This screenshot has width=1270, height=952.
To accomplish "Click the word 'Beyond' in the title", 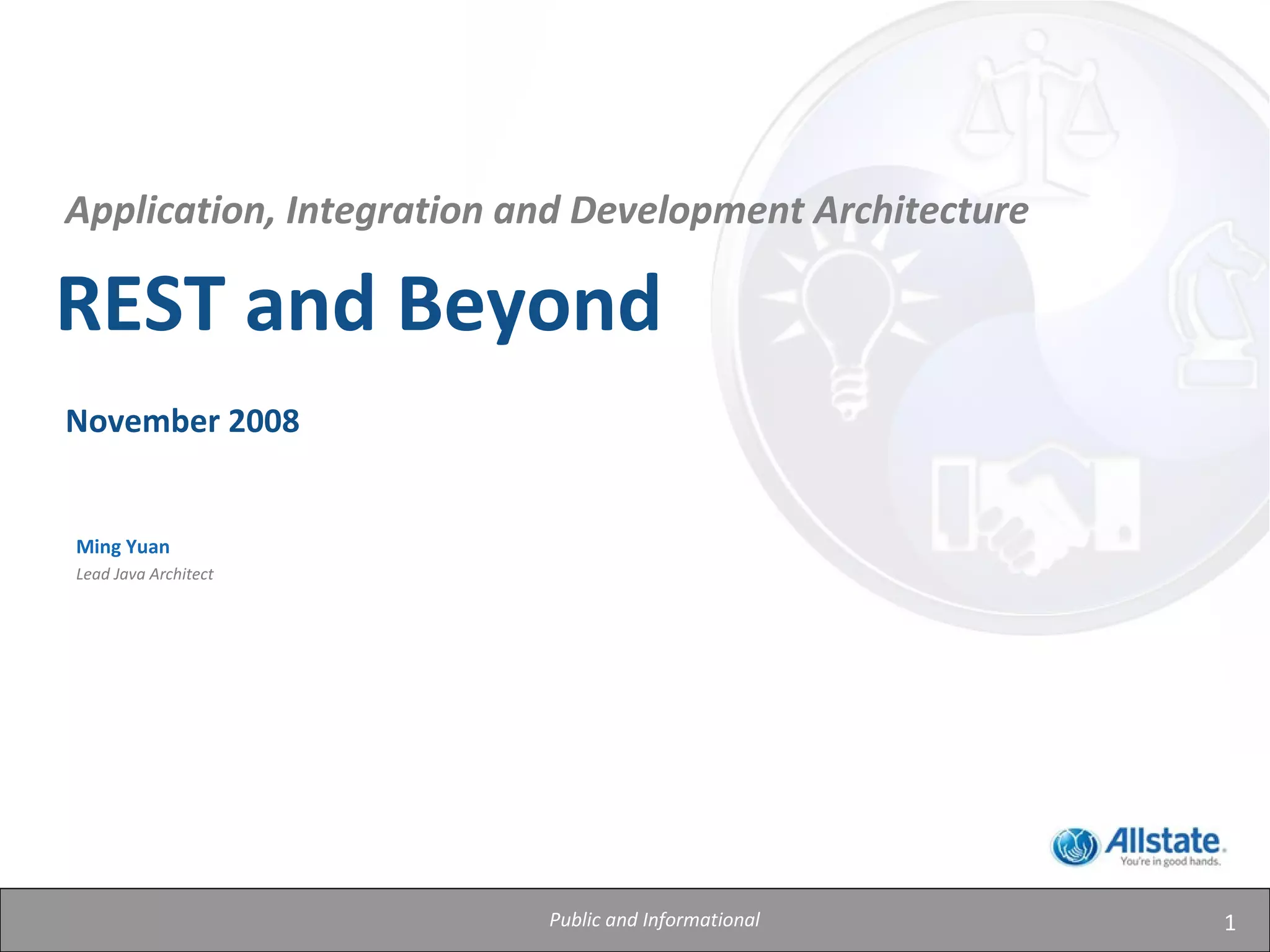I will (528, 305).
